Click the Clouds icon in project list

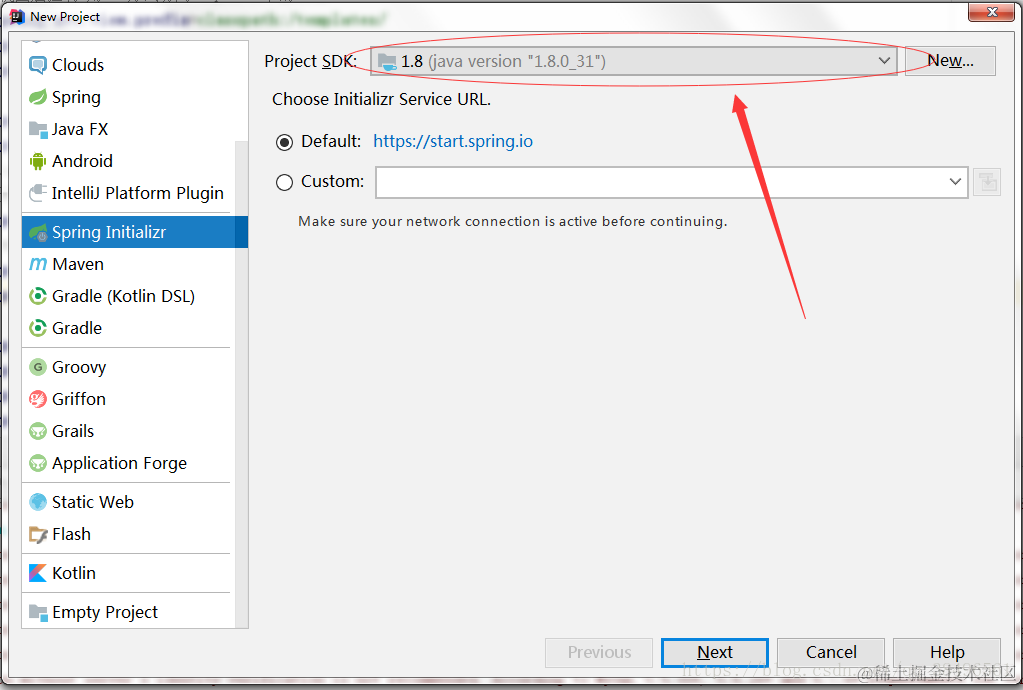pos(38,65)
